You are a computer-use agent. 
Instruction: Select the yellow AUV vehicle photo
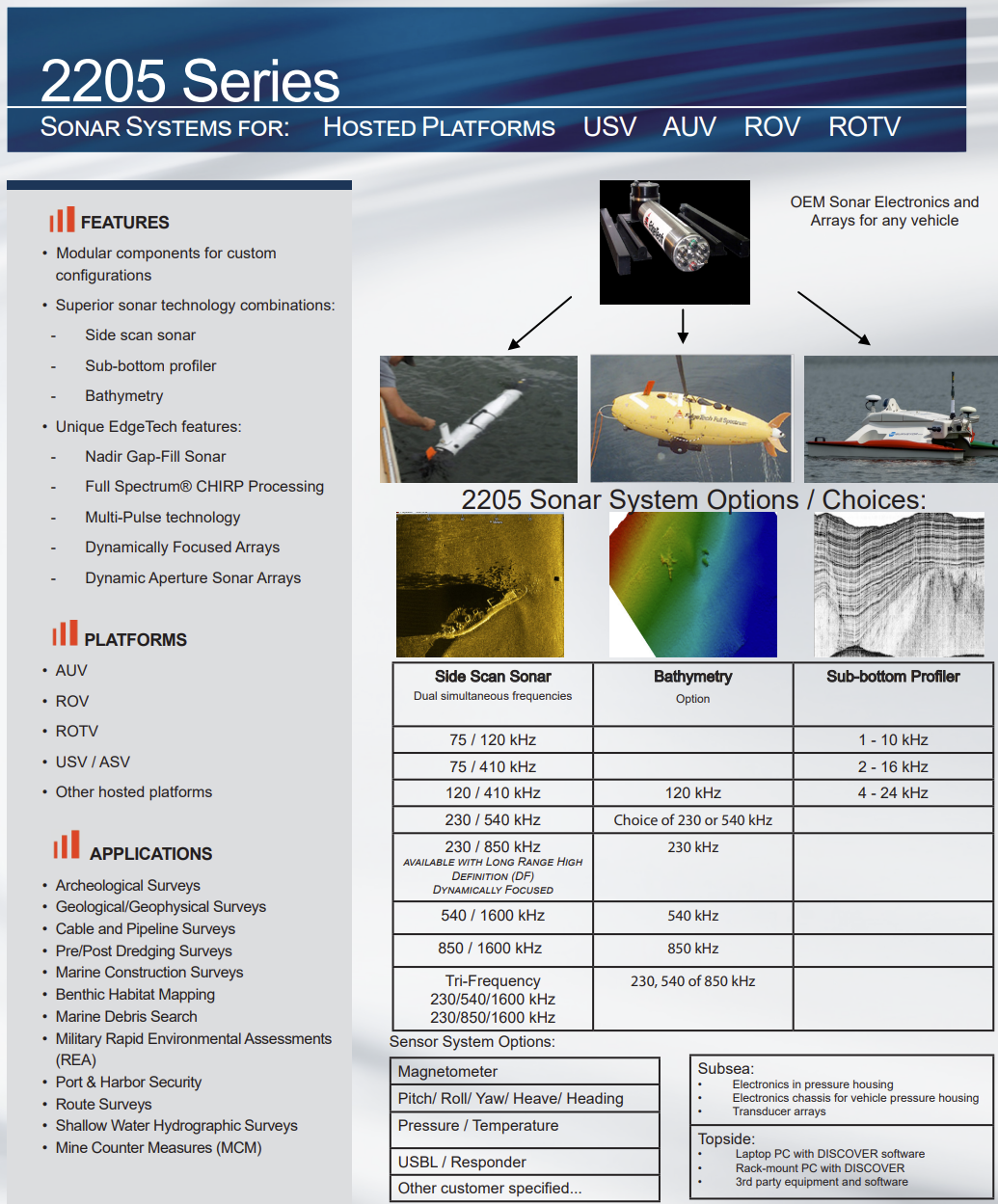690,418
